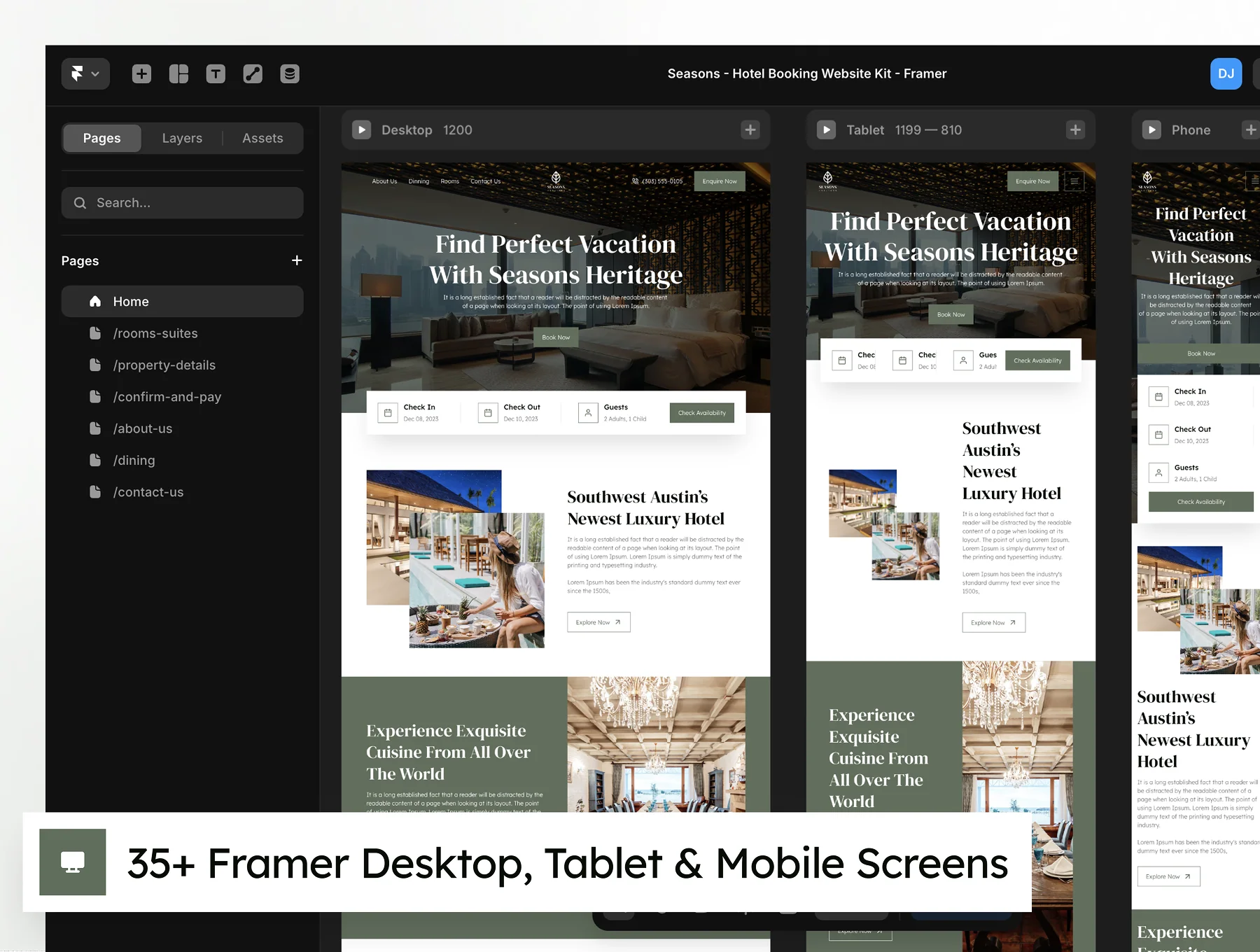Viewport: 1260px width, 952px height.
Task: Preview the Phone breakpoint with play button
Action: pos(1151,129)
